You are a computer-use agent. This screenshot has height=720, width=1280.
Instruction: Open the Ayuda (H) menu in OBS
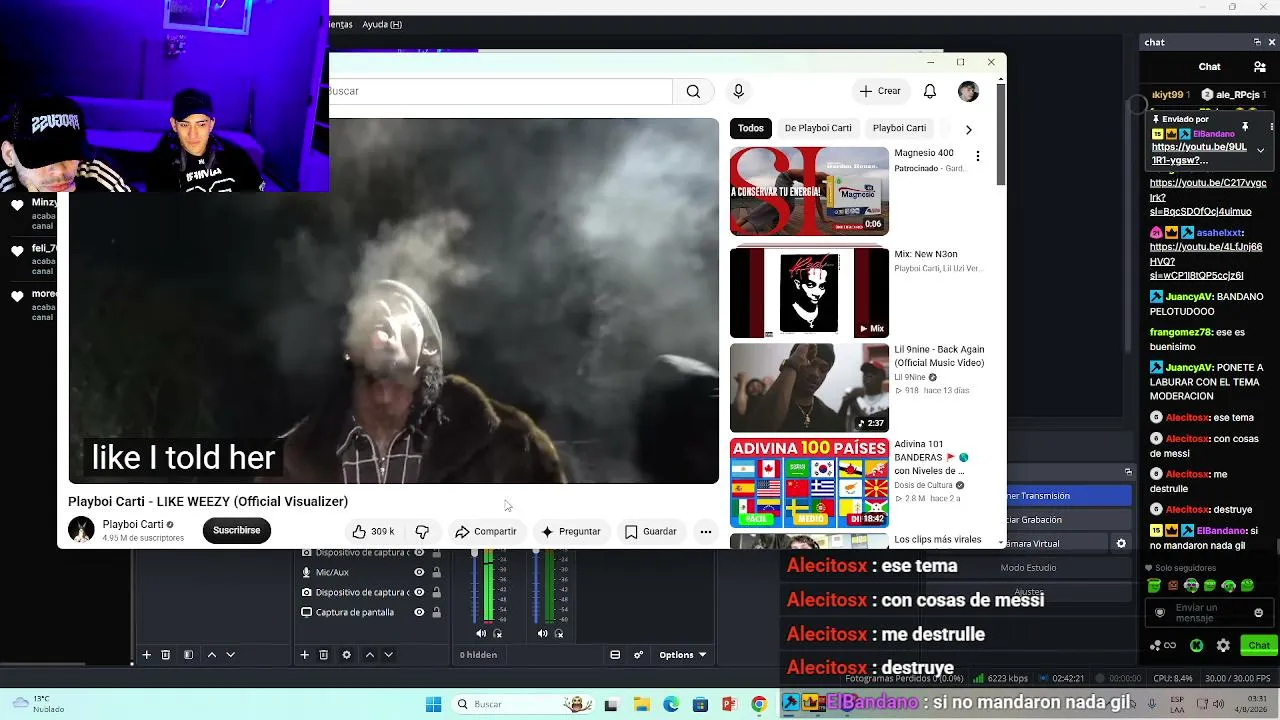pos(382,24)
